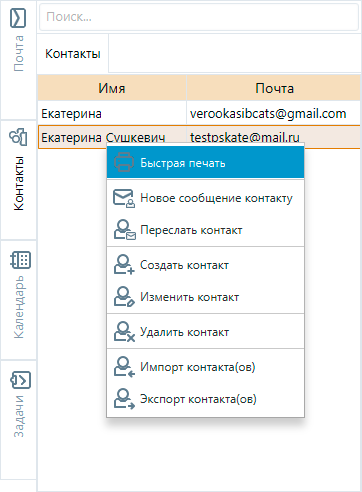Select Создать контакт menu entry
The height and width of the screenshot is (492, 362).
pyautogui.click(x=205, y=265)
